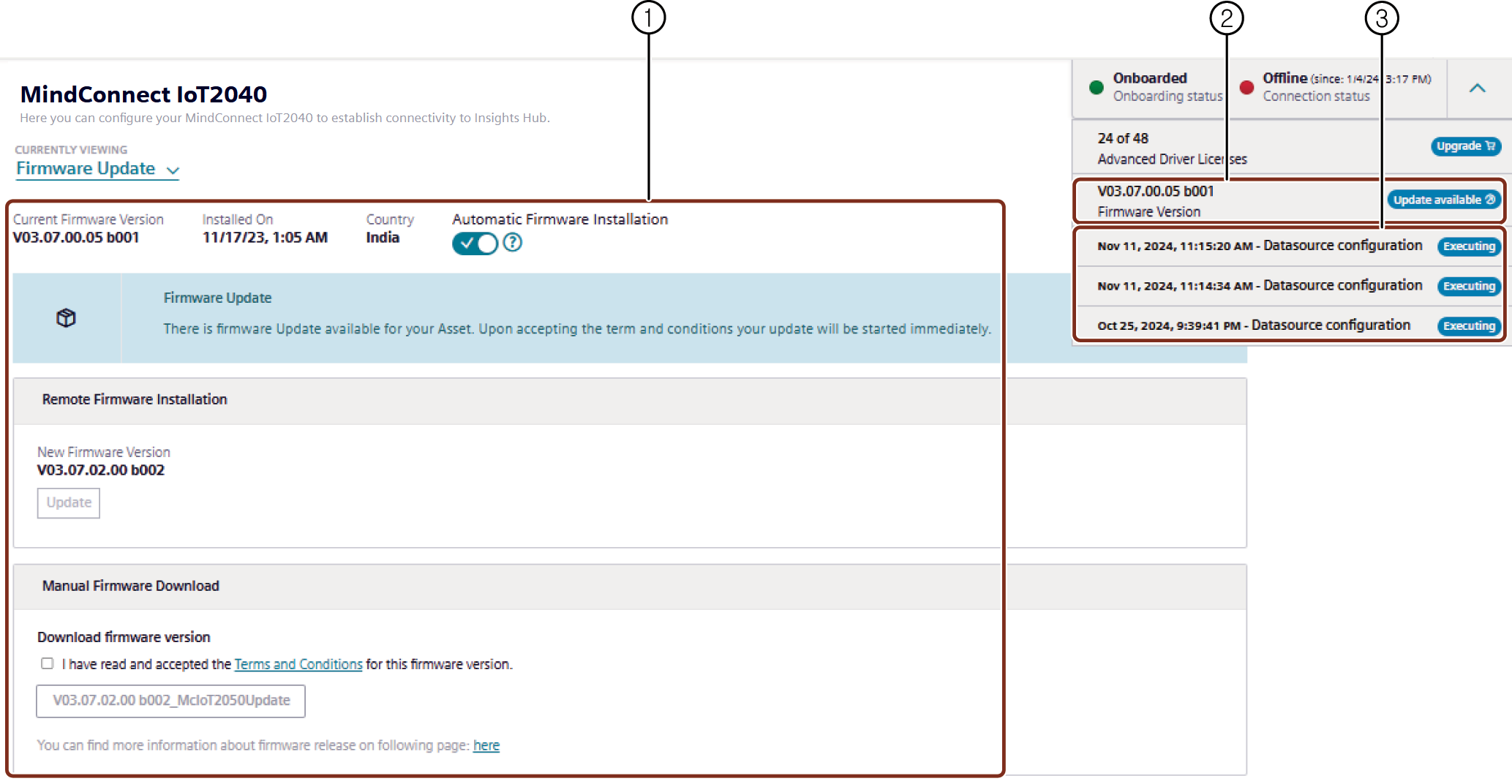Click the current firmware version V03.07.00.05 b001 value
Viewport: 1512px width, 784px height.
coord(76,238)
